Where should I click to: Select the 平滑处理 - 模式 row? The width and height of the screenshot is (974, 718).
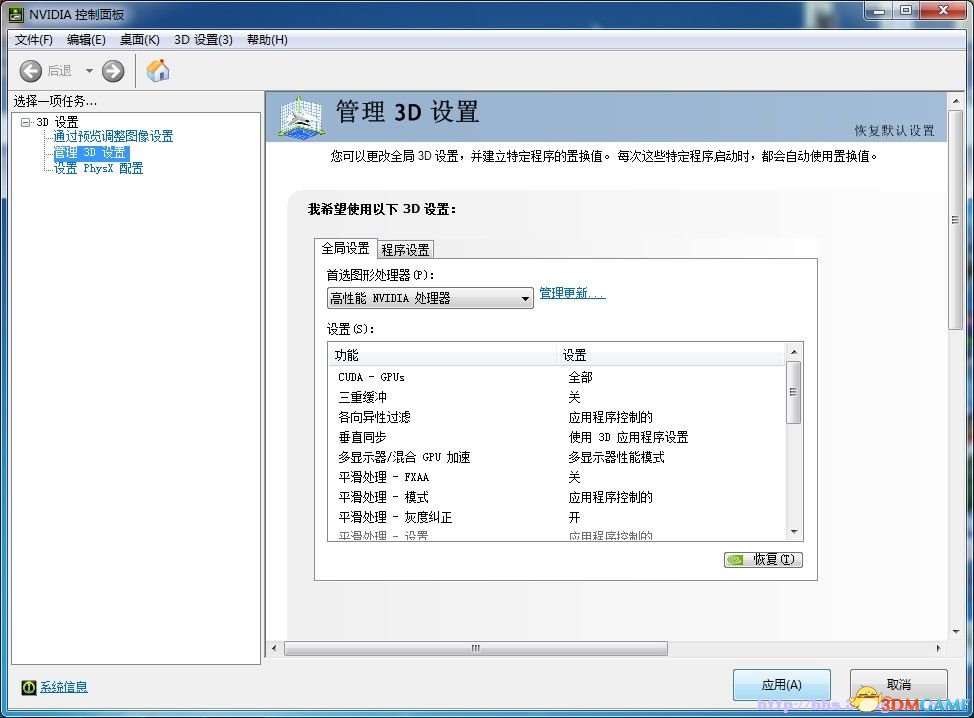tap(559, 497)
